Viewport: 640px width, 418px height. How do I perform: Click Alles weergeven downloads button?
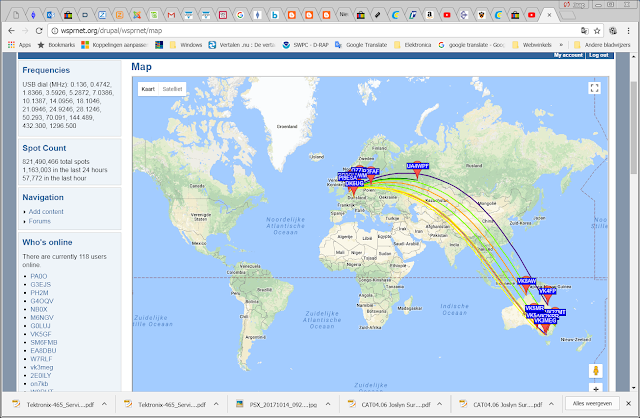click(x=592, y=403)
